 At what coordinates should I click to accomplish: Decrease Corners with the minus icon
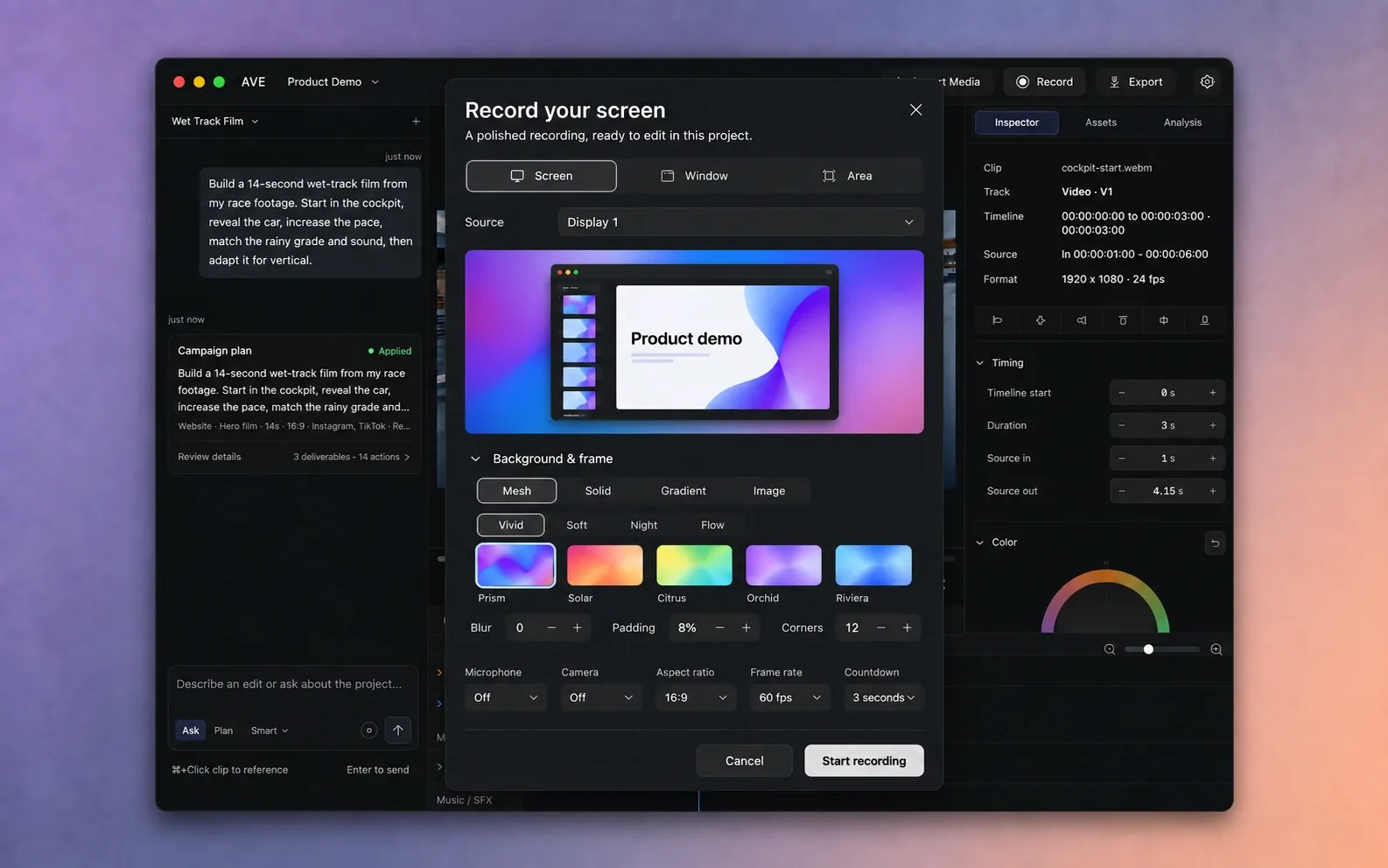click(881, 627)
